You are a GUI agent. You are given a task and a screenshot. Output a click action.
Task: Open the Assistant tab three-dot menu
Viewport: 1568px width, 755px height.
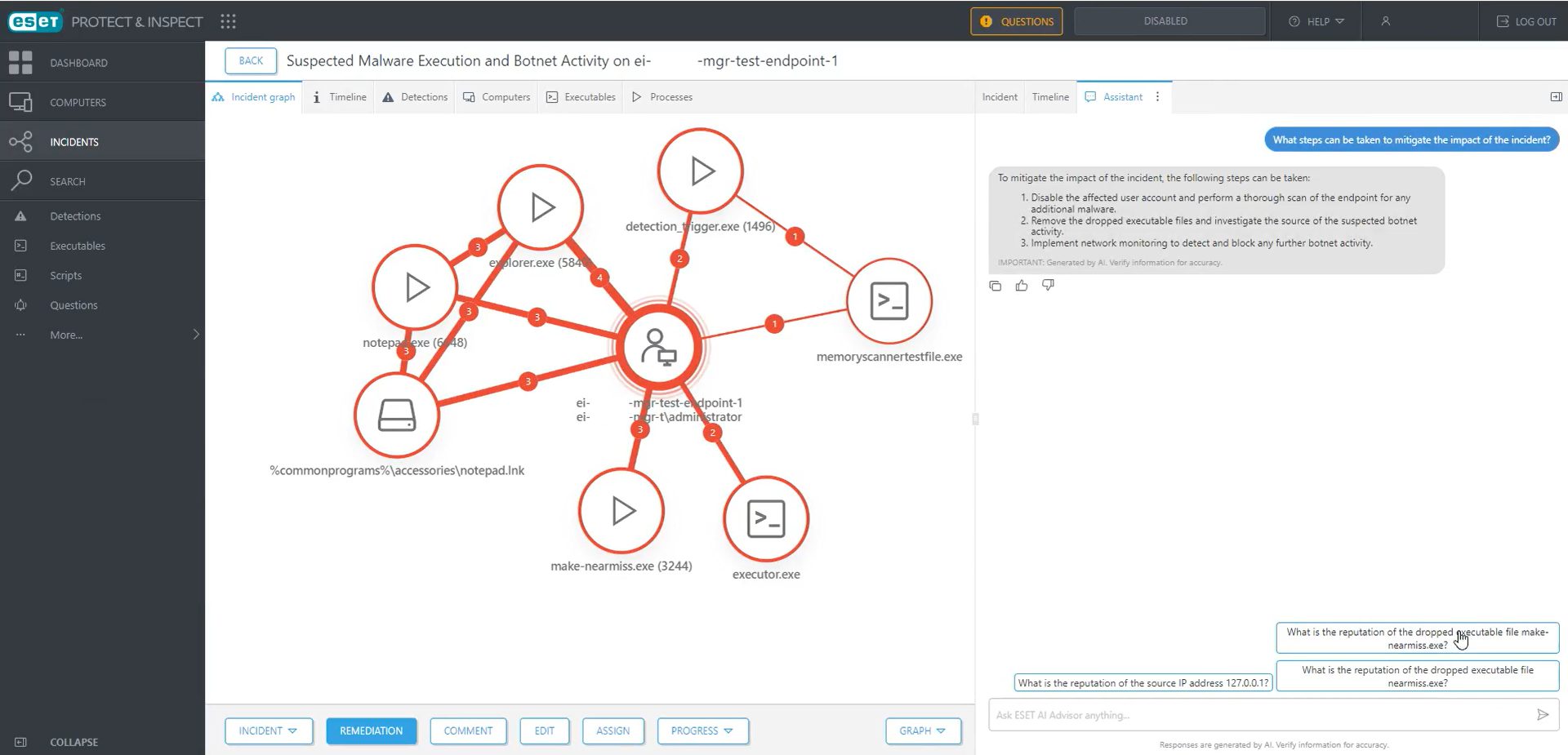(1157, 96)
